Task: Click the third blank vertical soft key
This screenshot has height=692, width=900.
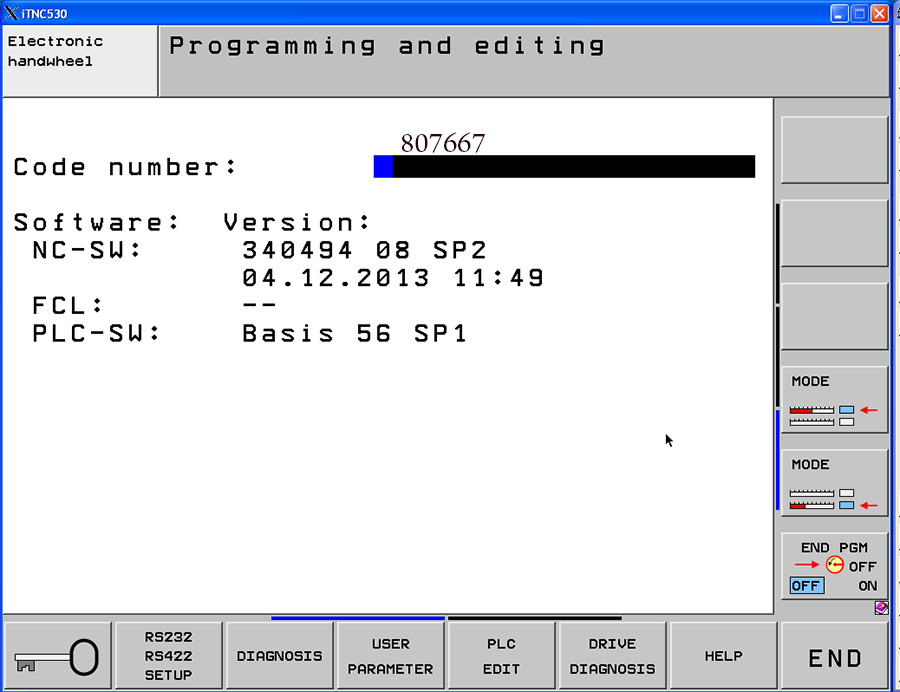Action: pyautogui.click(x=834, y=316)
